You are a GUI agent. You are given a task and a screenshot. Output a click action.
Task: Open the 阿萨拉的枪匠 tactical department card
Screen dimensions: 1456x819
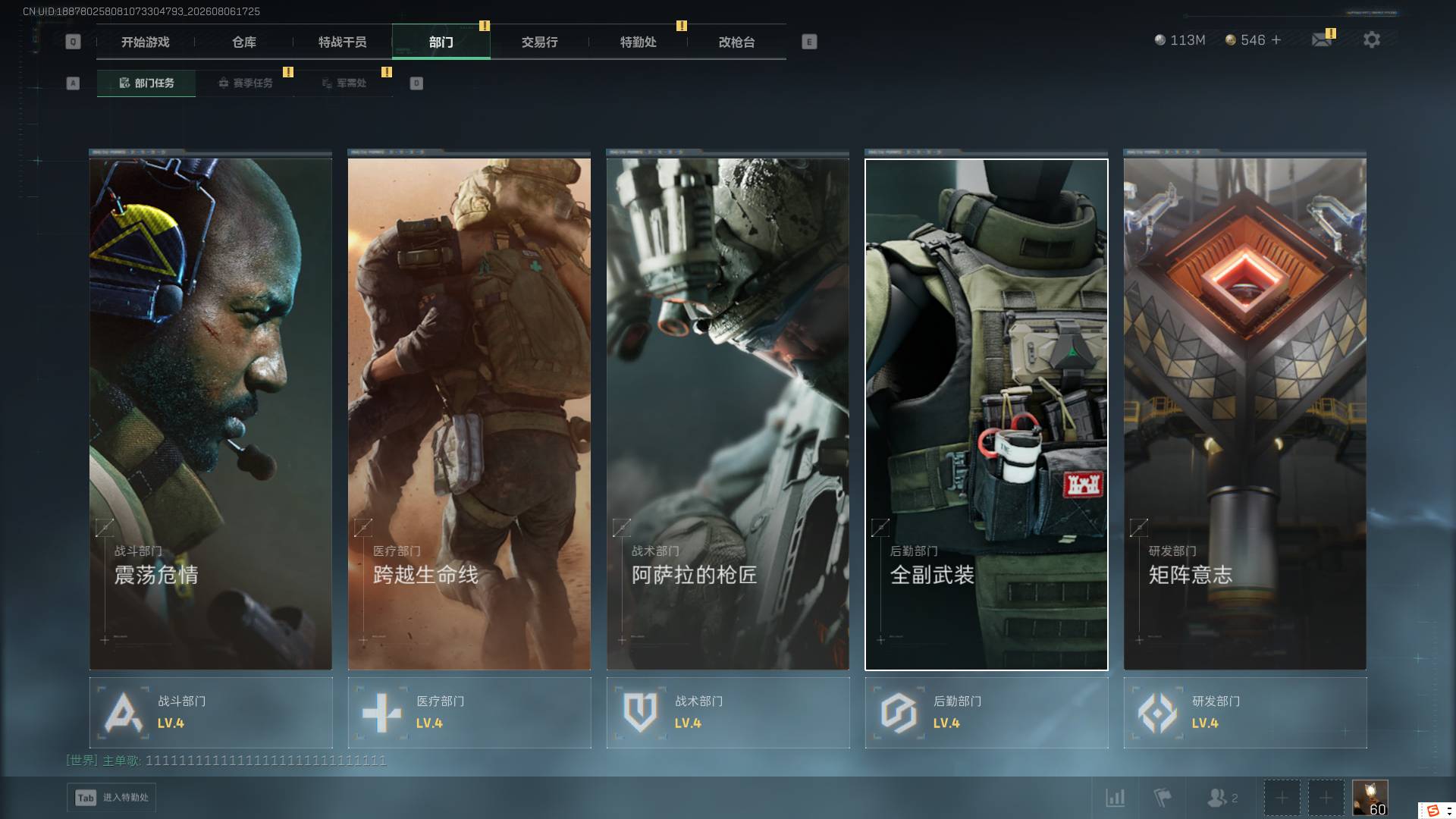[728, 414]
